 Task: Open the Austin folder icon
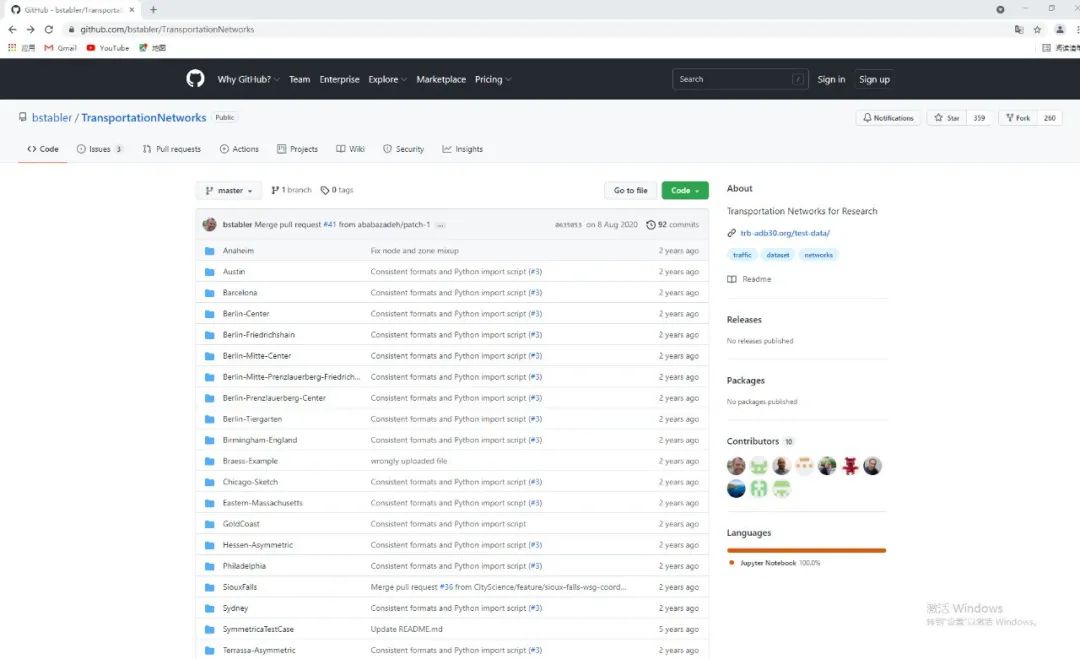pyautogui.click(x=209, y=272)
